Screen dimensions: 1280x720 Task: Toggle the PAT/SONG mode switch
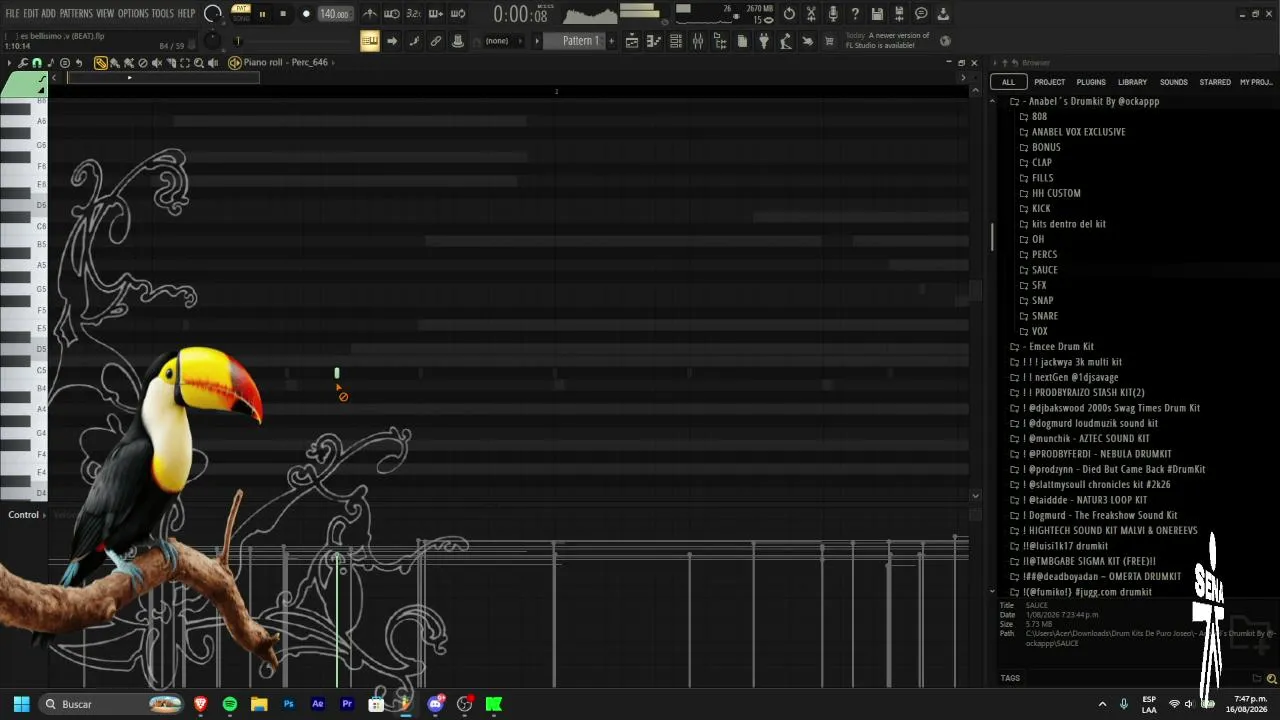pos(241,13)
